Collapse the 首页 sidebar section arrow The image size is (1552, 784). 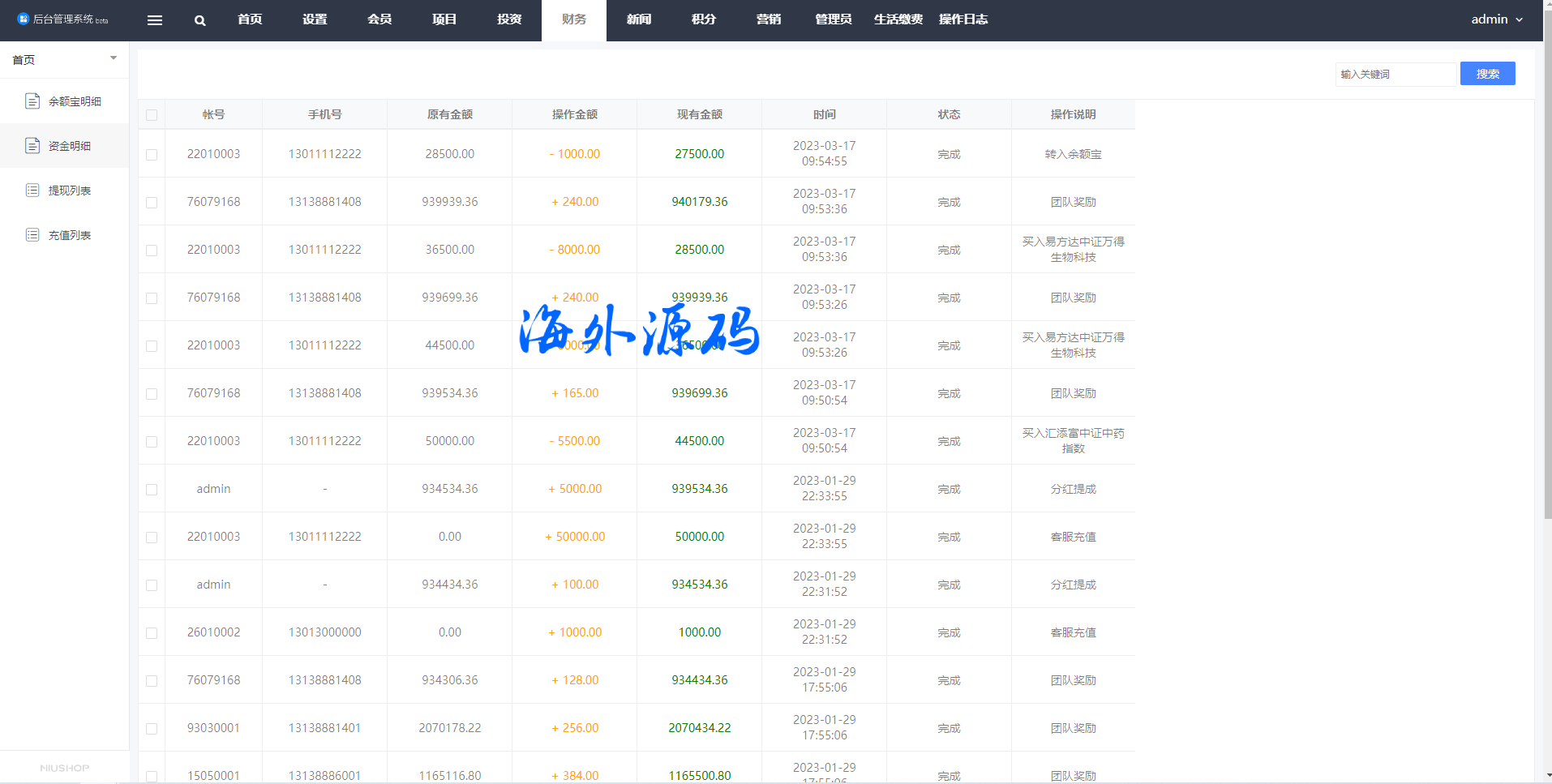pyautogui.click(x=114, y=58)
